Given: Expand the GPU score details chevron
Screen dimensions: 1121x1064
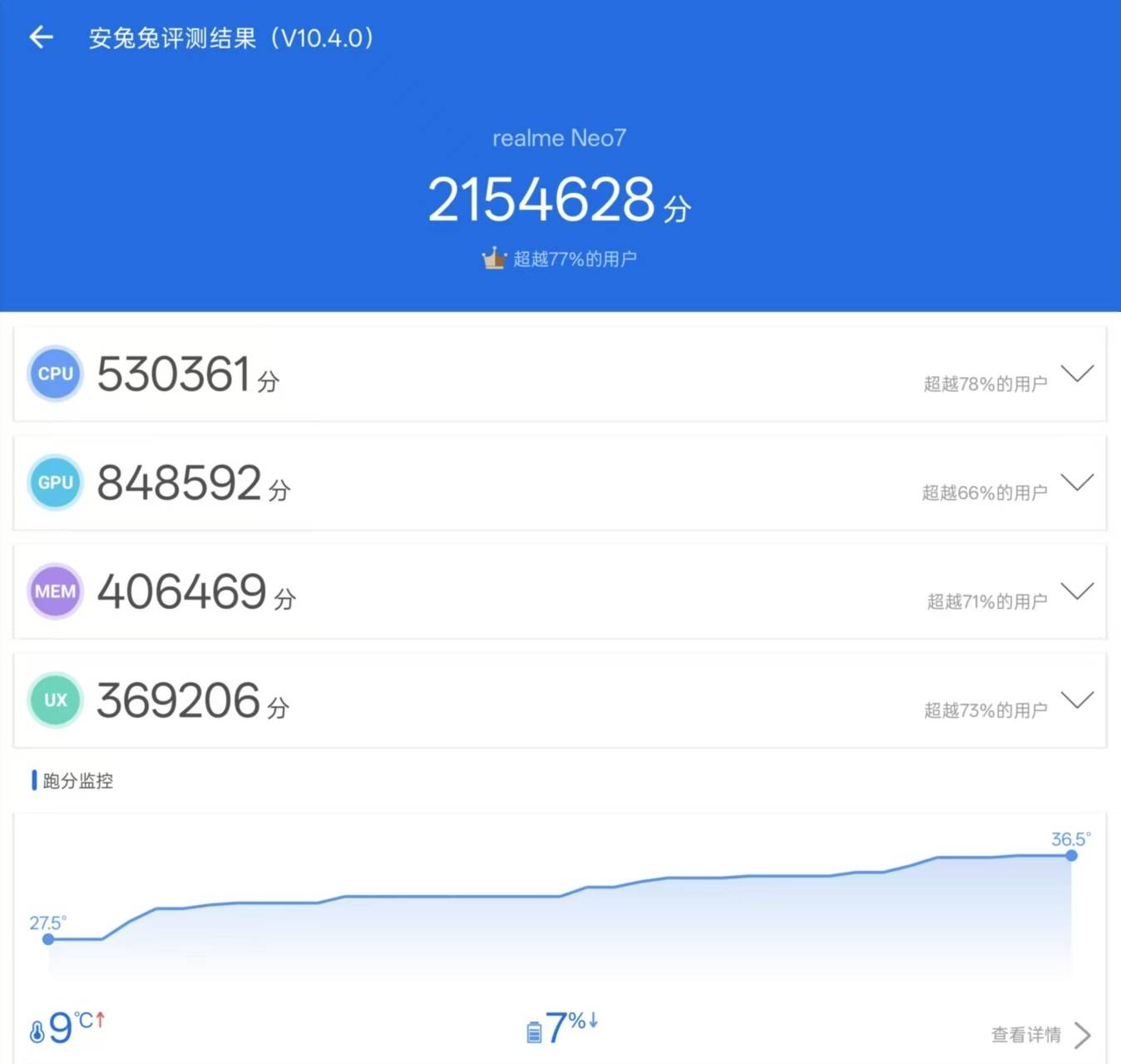Looking at the screenshot, I should click(x=1078, y=483).
